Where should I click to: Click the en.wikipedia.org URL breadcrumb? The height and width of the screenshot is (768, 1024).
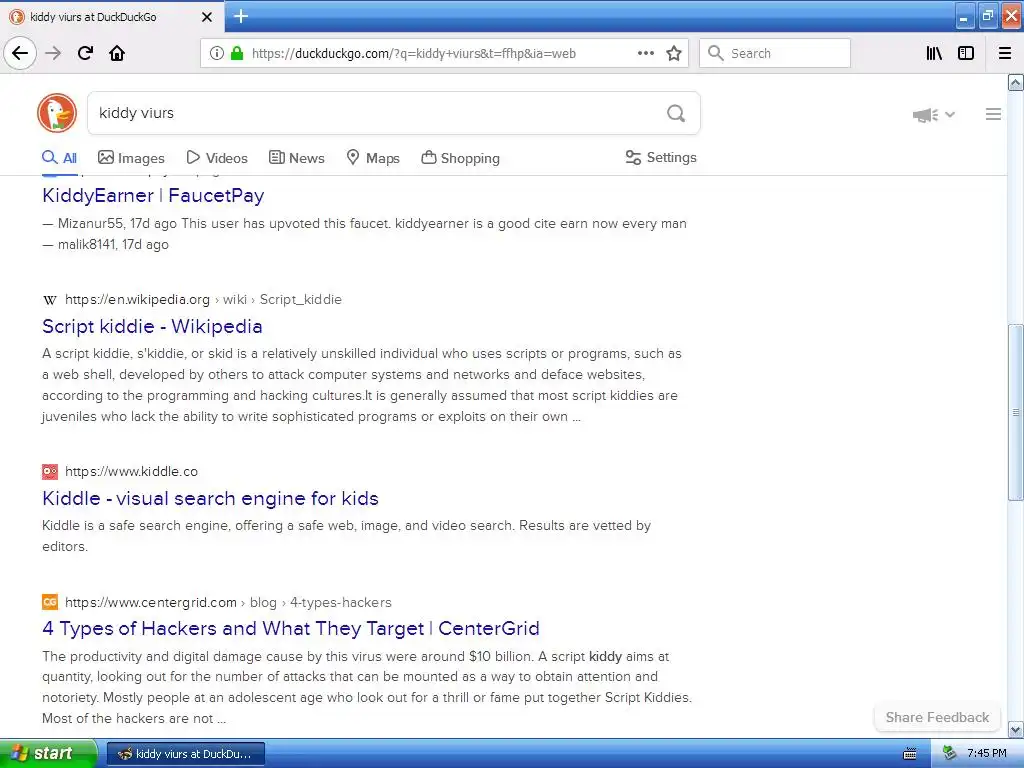click(203, 300)
